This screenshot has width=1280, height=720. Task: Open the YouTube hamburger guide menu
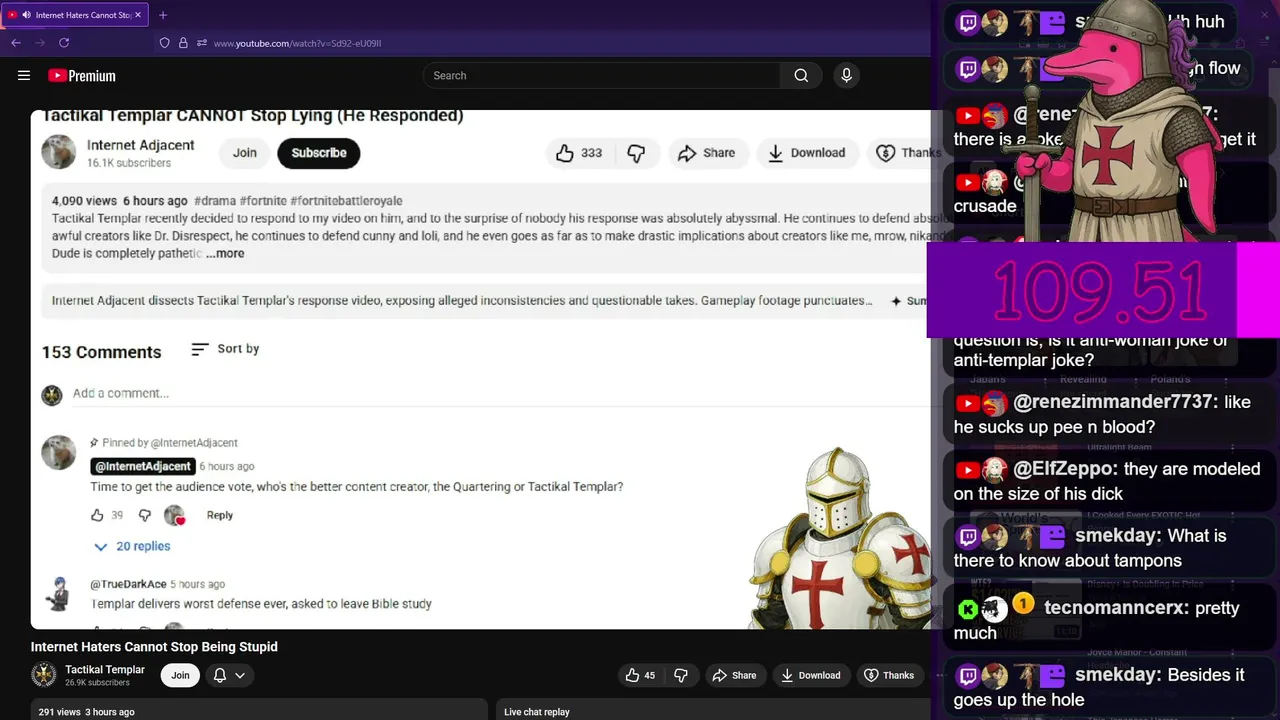pos(24,75)
